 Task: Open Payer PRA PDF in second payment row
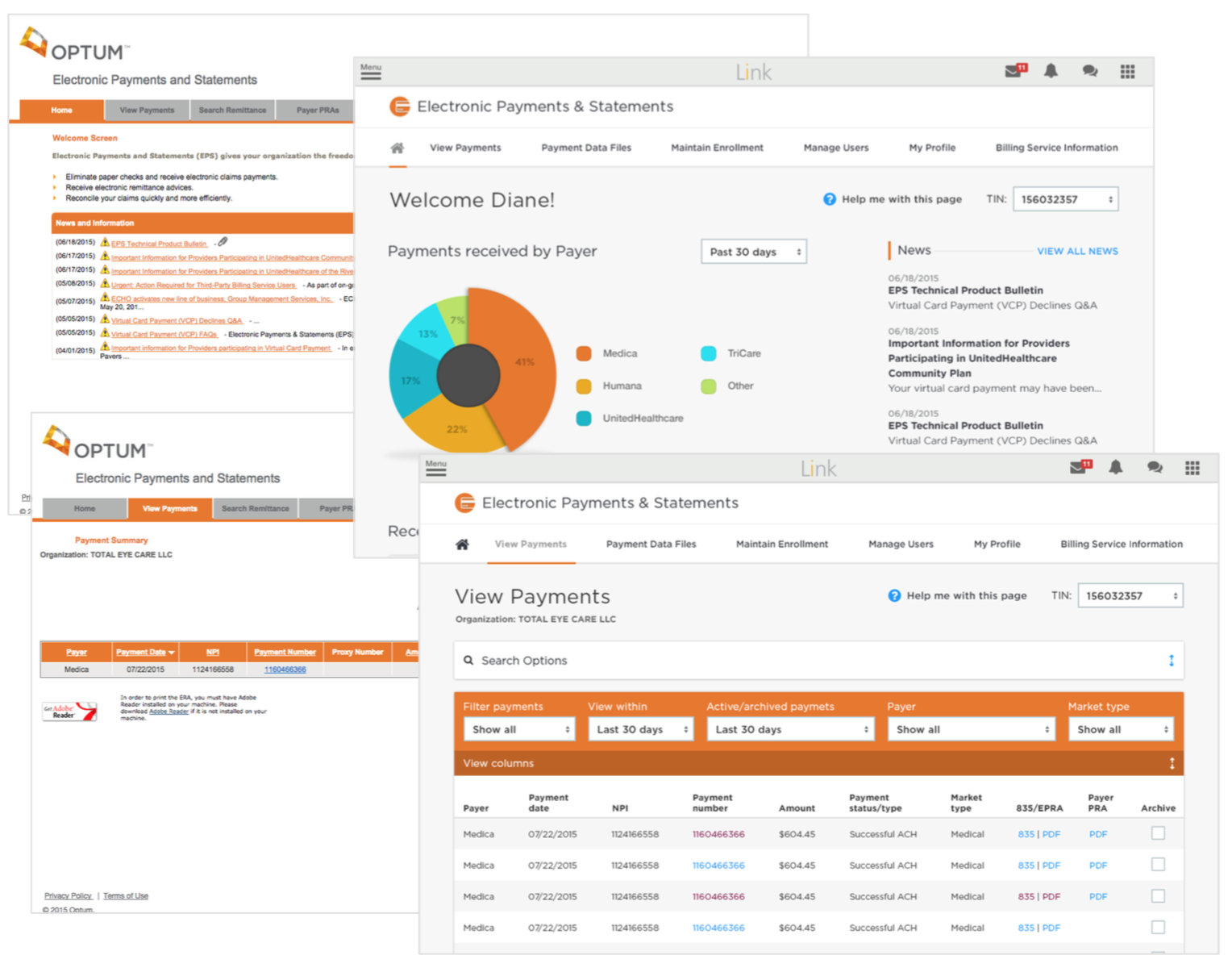click(1098, 866)
